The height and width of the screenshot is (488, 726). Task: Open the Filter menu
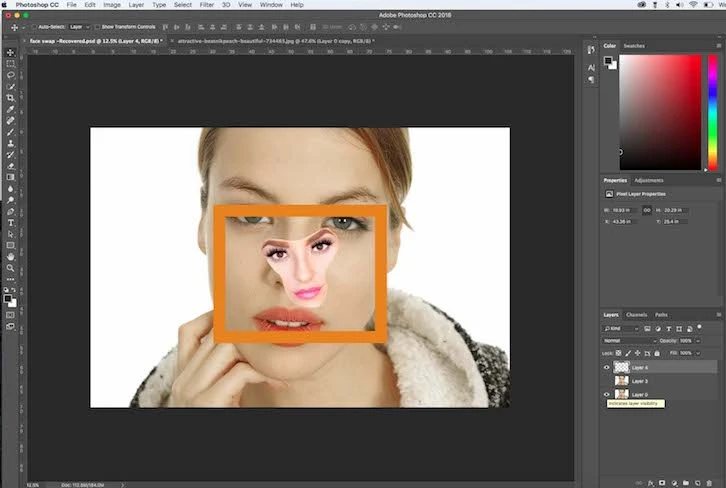[205, 5]
